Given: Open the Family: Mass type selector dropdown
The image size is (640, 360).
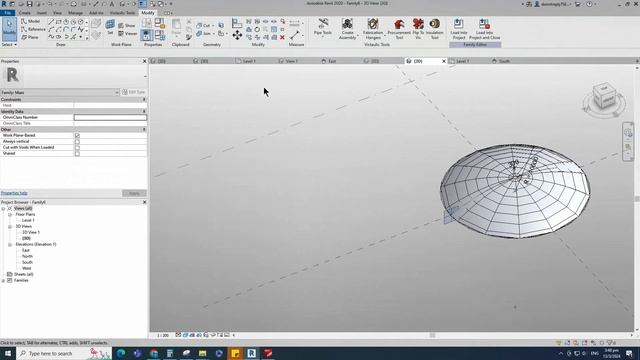Looking at the screenshot, I should pos(60,92).
